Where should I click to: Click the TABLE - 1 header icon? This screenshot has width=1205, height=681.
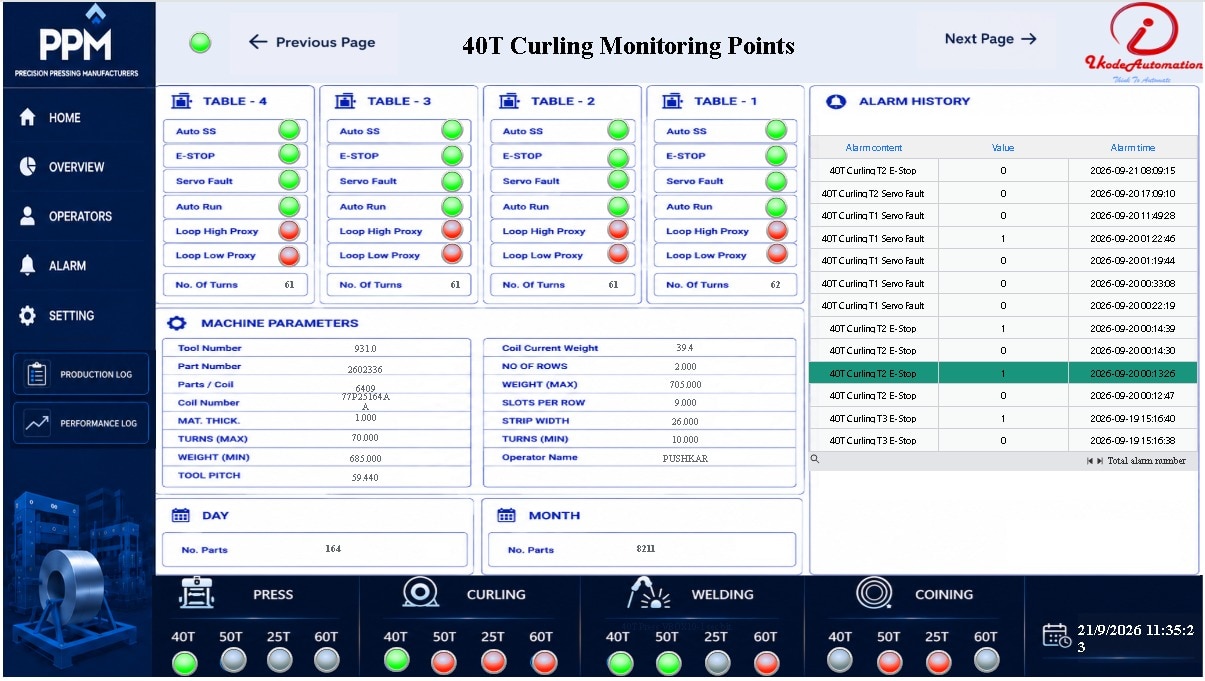coord(672,101)
